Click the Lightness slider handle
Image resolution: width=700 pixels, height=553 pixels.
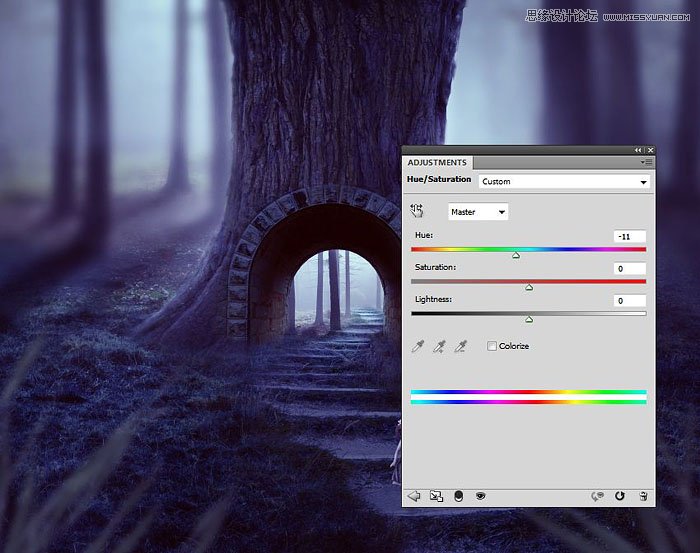pos(529,320)
